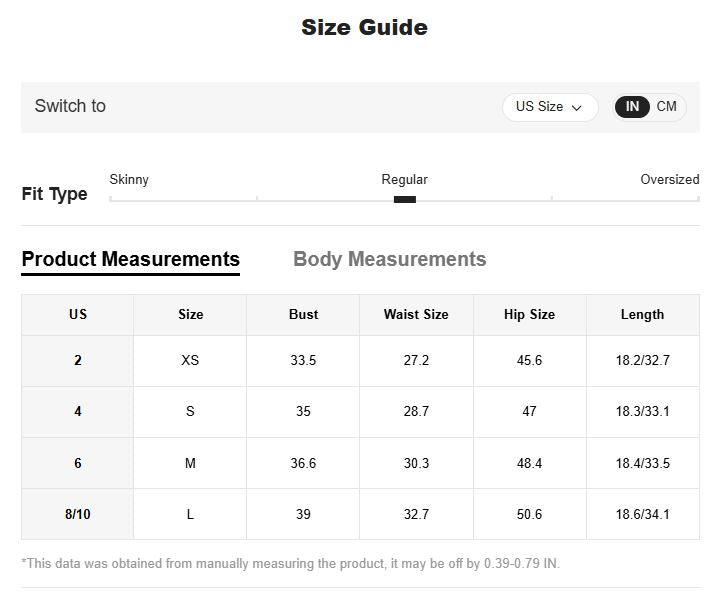Screen dimensions: 720x600
Task: Click the L size cell
Action: pos(190,514)
